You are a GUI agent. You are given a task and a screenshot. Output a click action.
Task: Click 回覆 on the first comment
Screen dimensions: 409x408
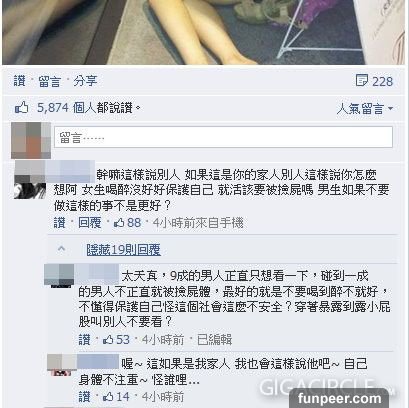(90, 223)
